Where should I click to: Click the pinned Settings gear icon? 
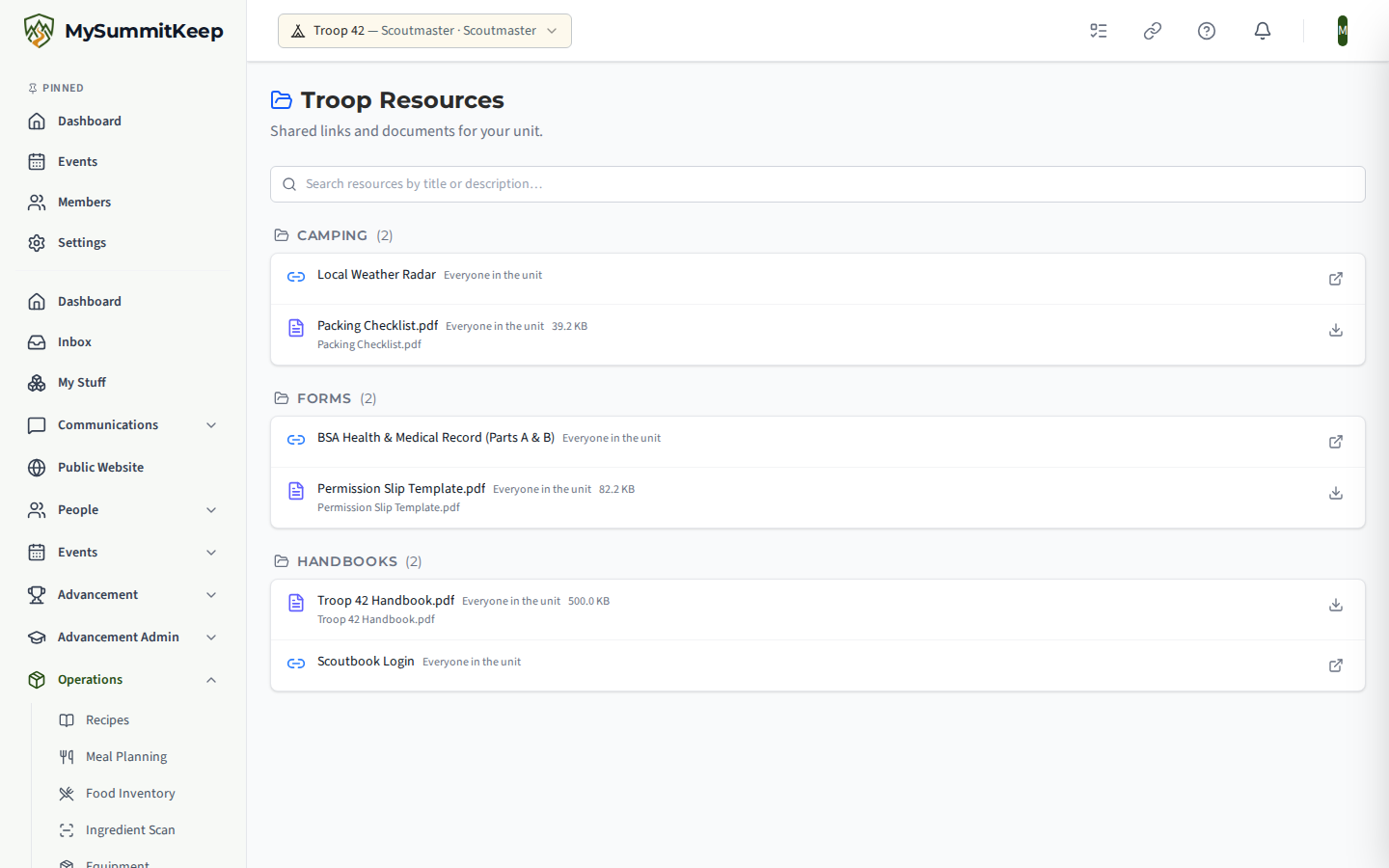[37, 243]
